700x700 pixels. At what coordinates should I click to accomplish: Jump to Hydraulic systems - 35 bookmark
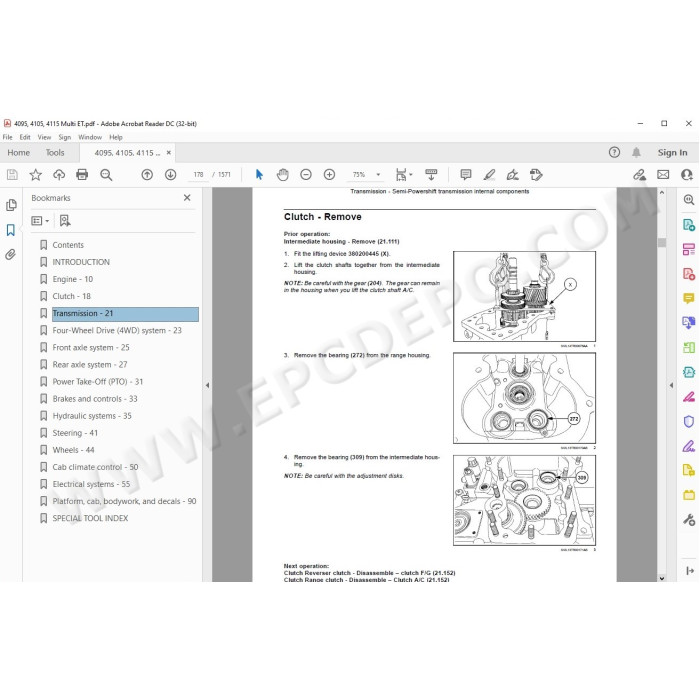point(92,416)
